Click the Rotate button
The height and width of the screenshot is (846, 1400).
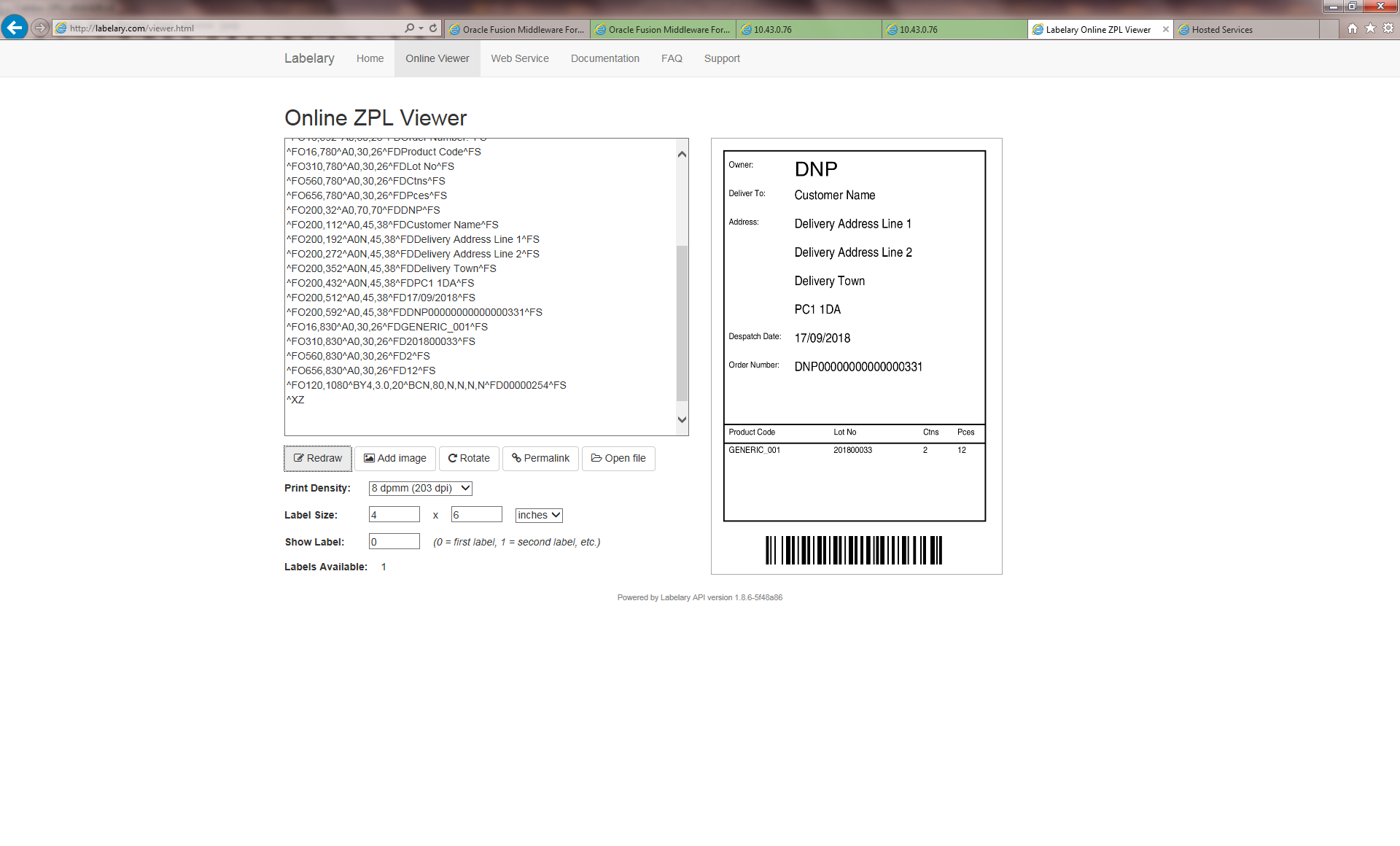469,458
